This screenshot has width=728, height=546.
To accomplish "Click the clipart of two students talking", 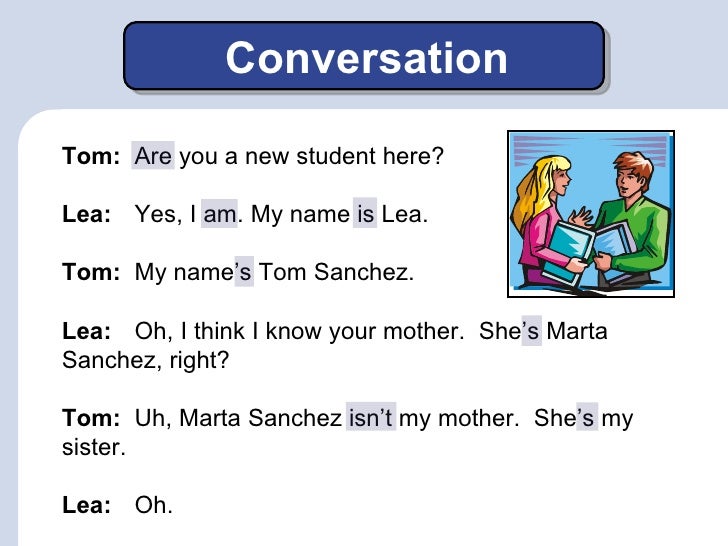I will point(591,214).
